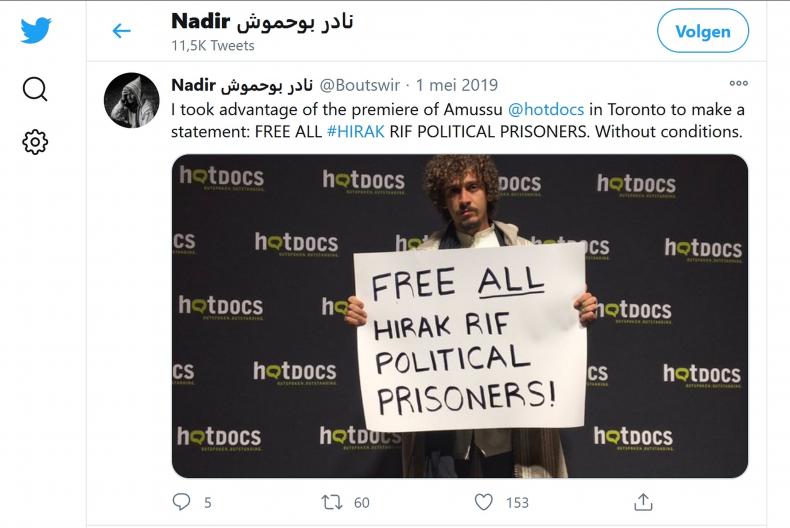Open the Twitter bird home icon
This screenshot has width=790, height=528.
click(36, 30)
